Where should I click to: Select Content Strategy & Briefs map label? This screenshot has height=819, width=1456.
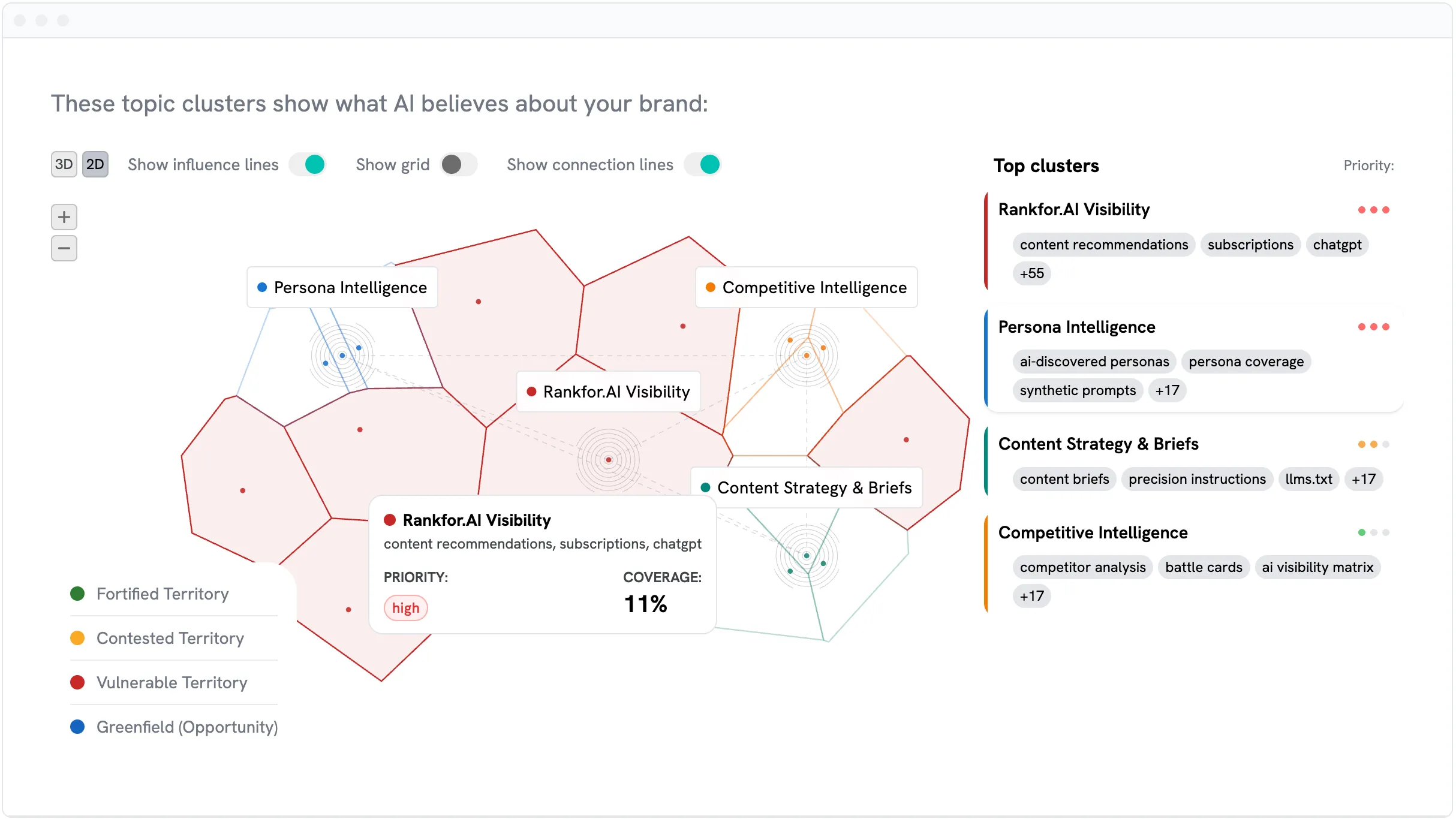tap(806, 488)
